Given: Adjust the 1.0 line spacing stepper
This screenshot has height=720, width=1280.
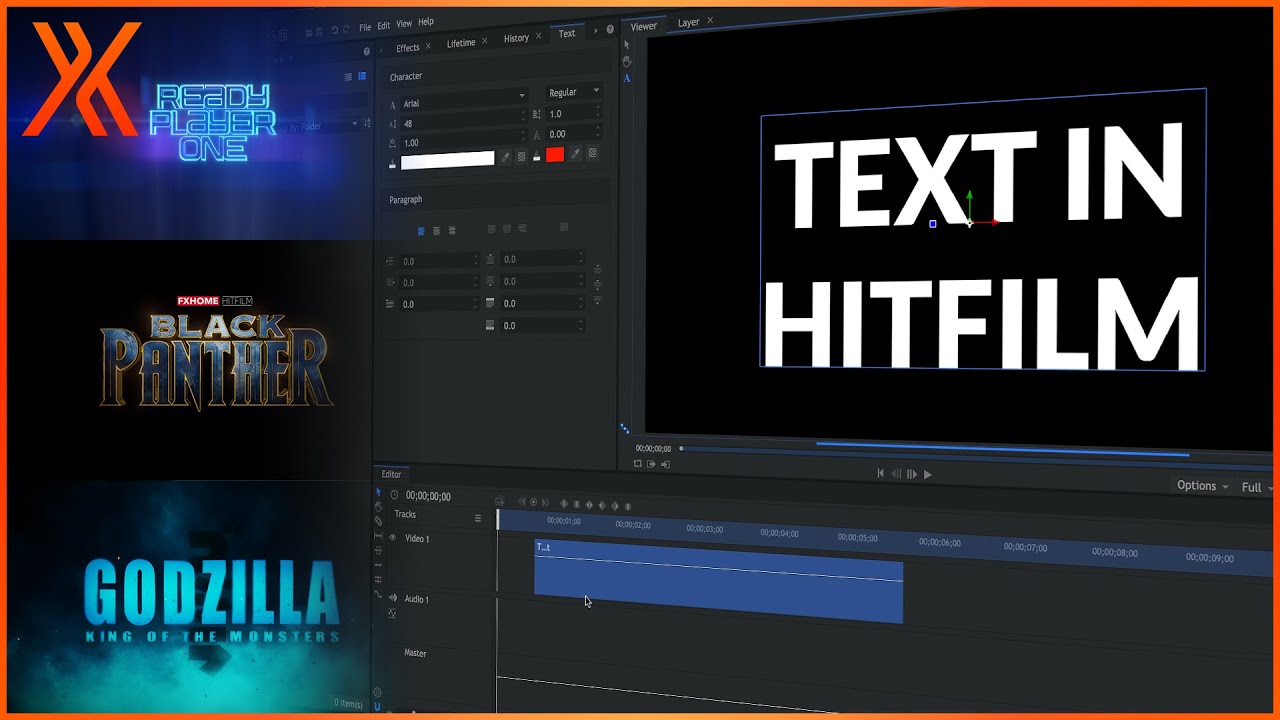Looking at the screenshot, I should 598,113.
